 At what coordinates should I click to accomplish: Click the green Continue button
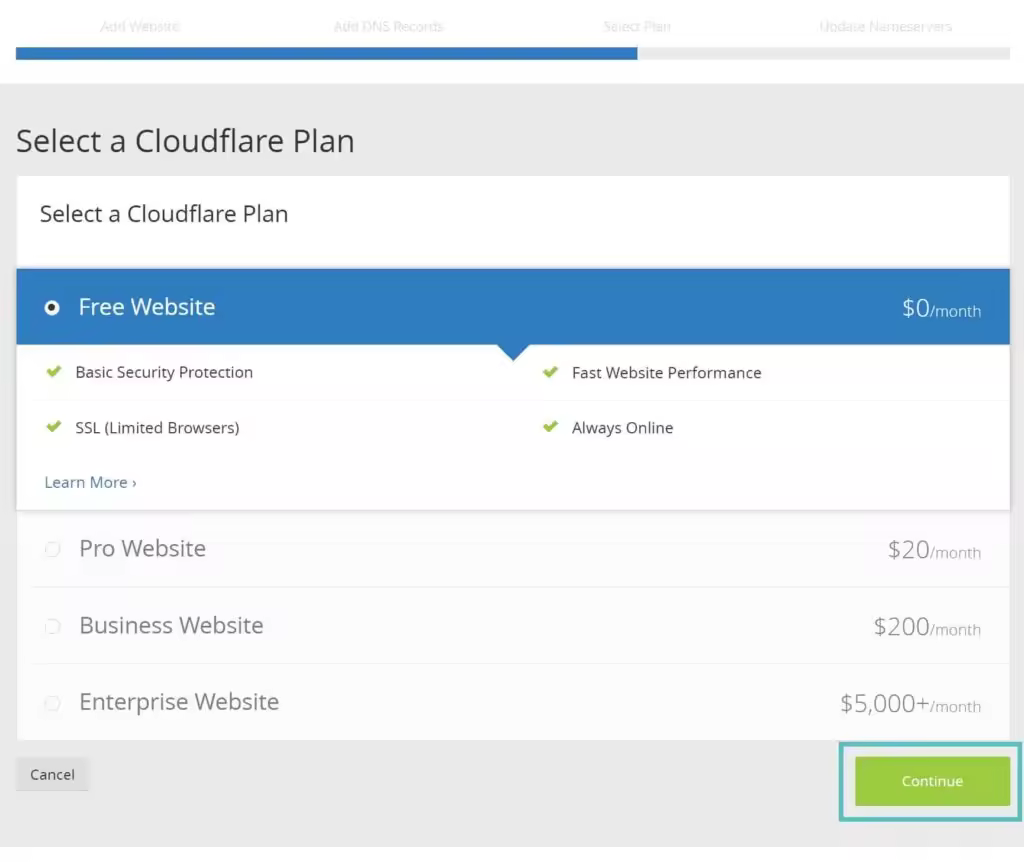932,781
